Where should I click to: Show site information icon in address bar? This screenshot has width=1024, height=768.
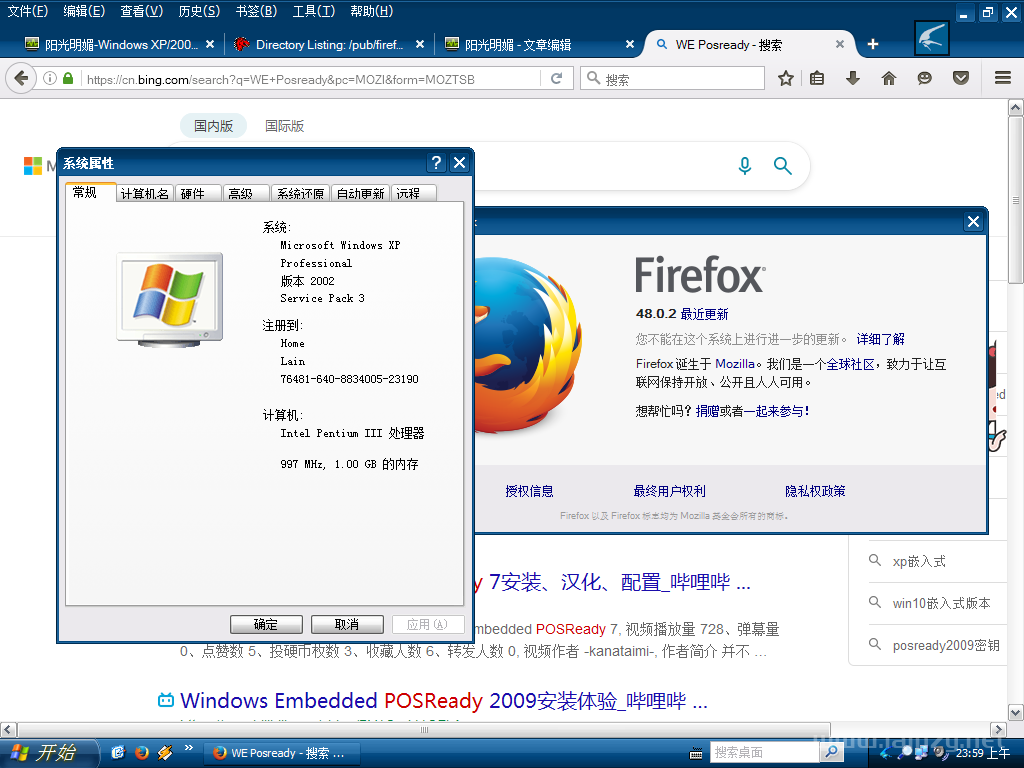pos(50,79)
